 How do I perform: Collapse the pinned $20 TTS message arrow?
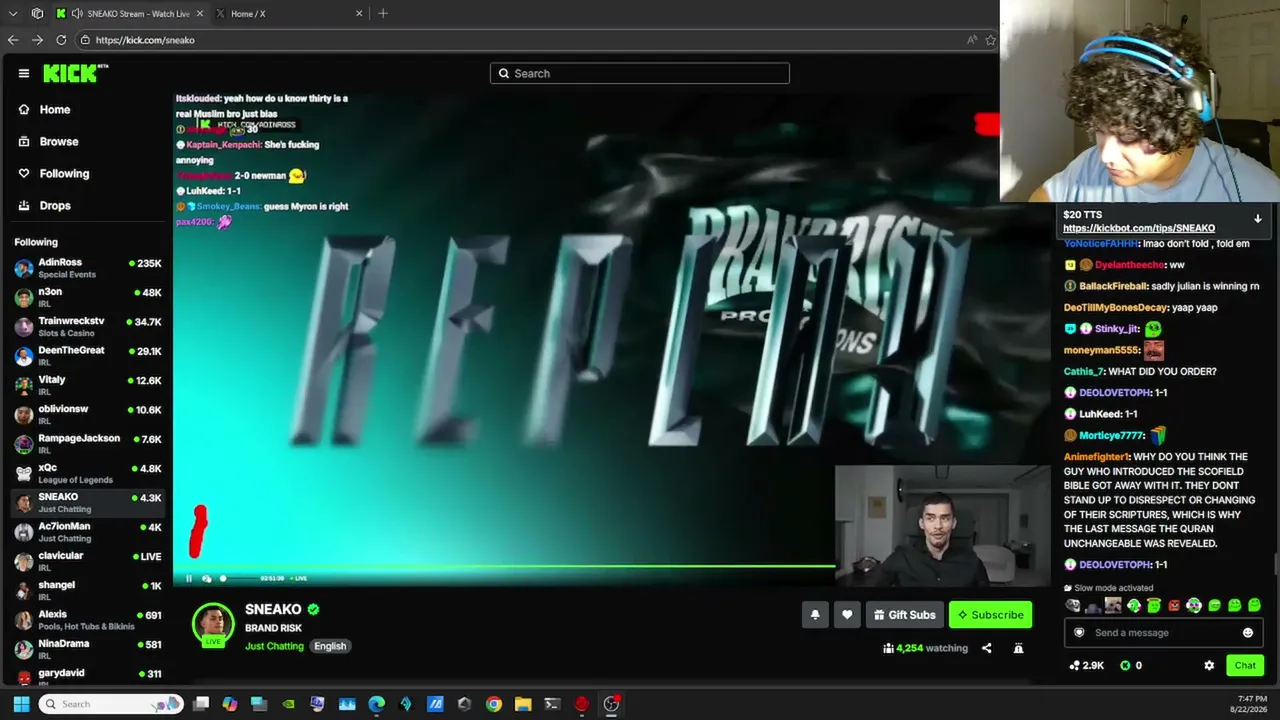point(1258,218)
